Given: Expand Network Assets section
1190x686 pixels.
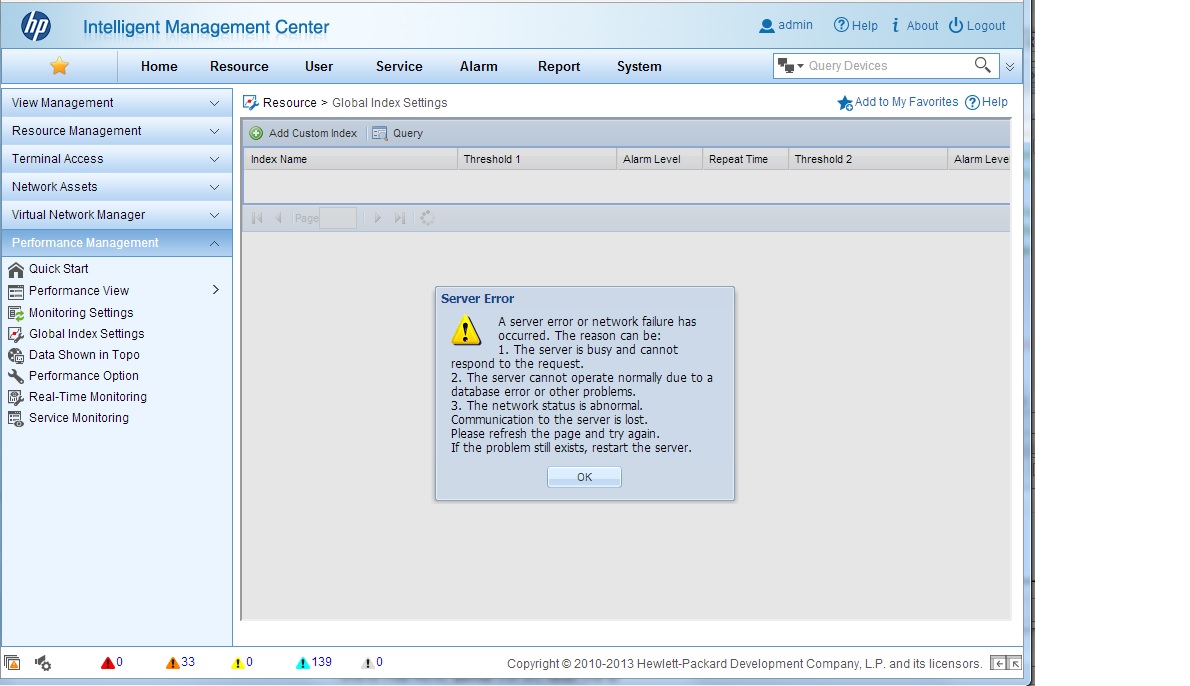Looking at the screenshot, I should tap(116, 187).
